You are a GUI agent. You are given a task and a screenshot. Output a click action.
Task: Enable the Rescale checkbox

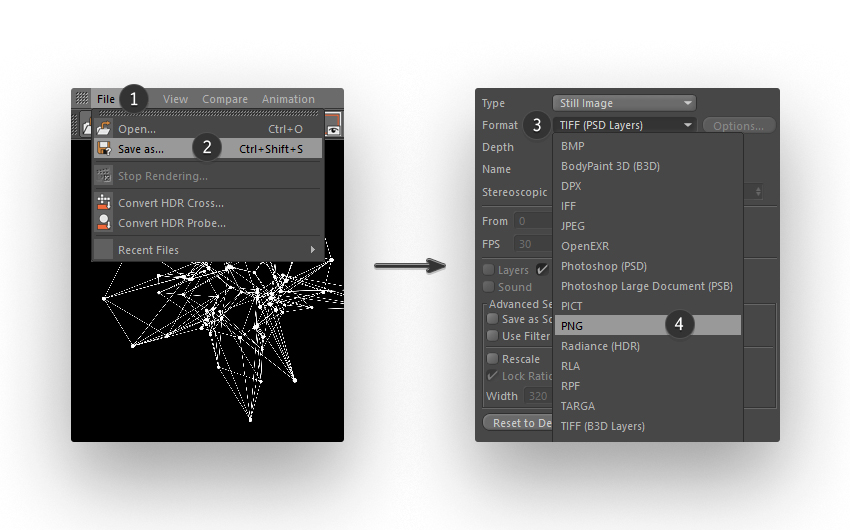click(x=493, y=358)
